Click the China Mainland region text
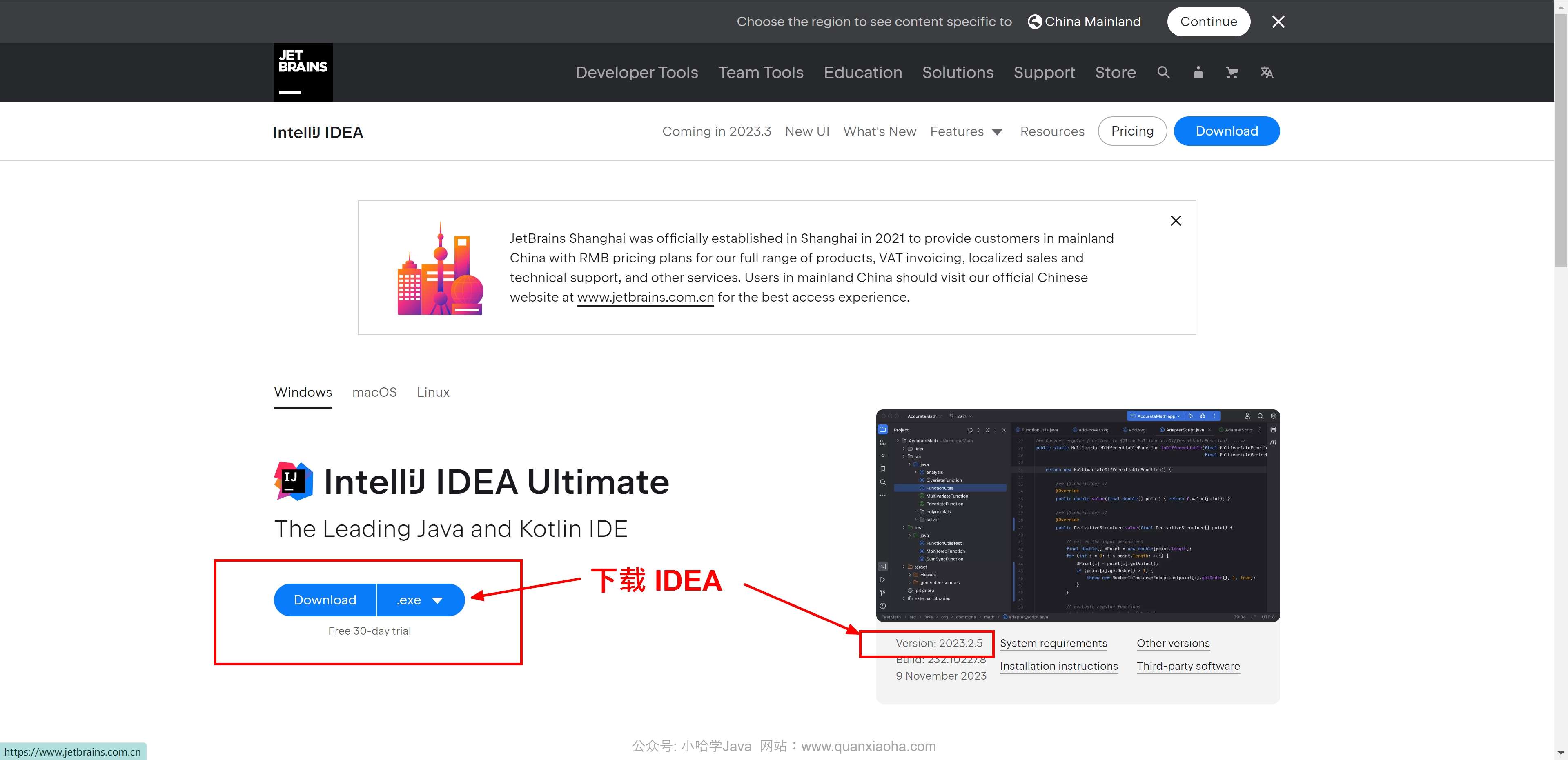This screenshot has height=760, width=1568. (x=1093, y=22)
